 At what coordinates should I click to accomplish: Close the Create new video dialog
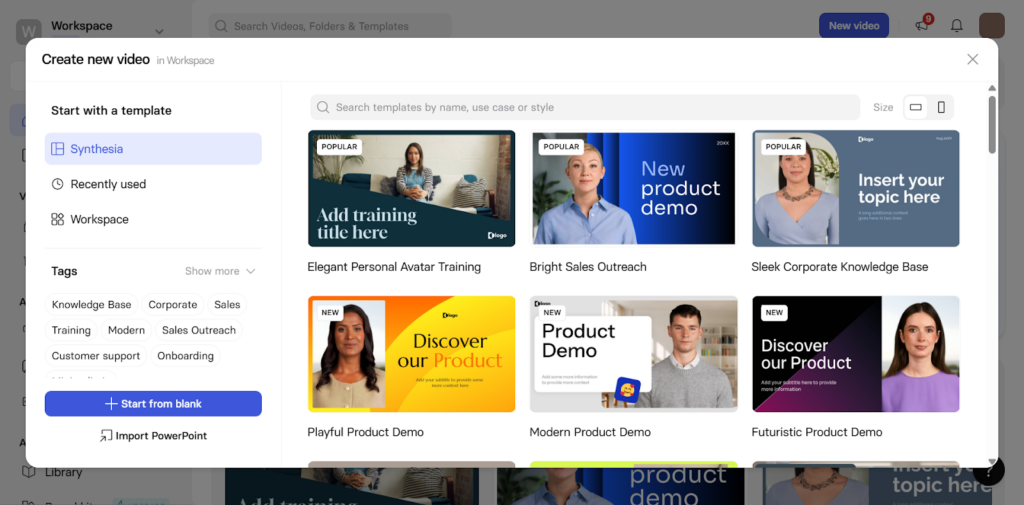(972, 59)
